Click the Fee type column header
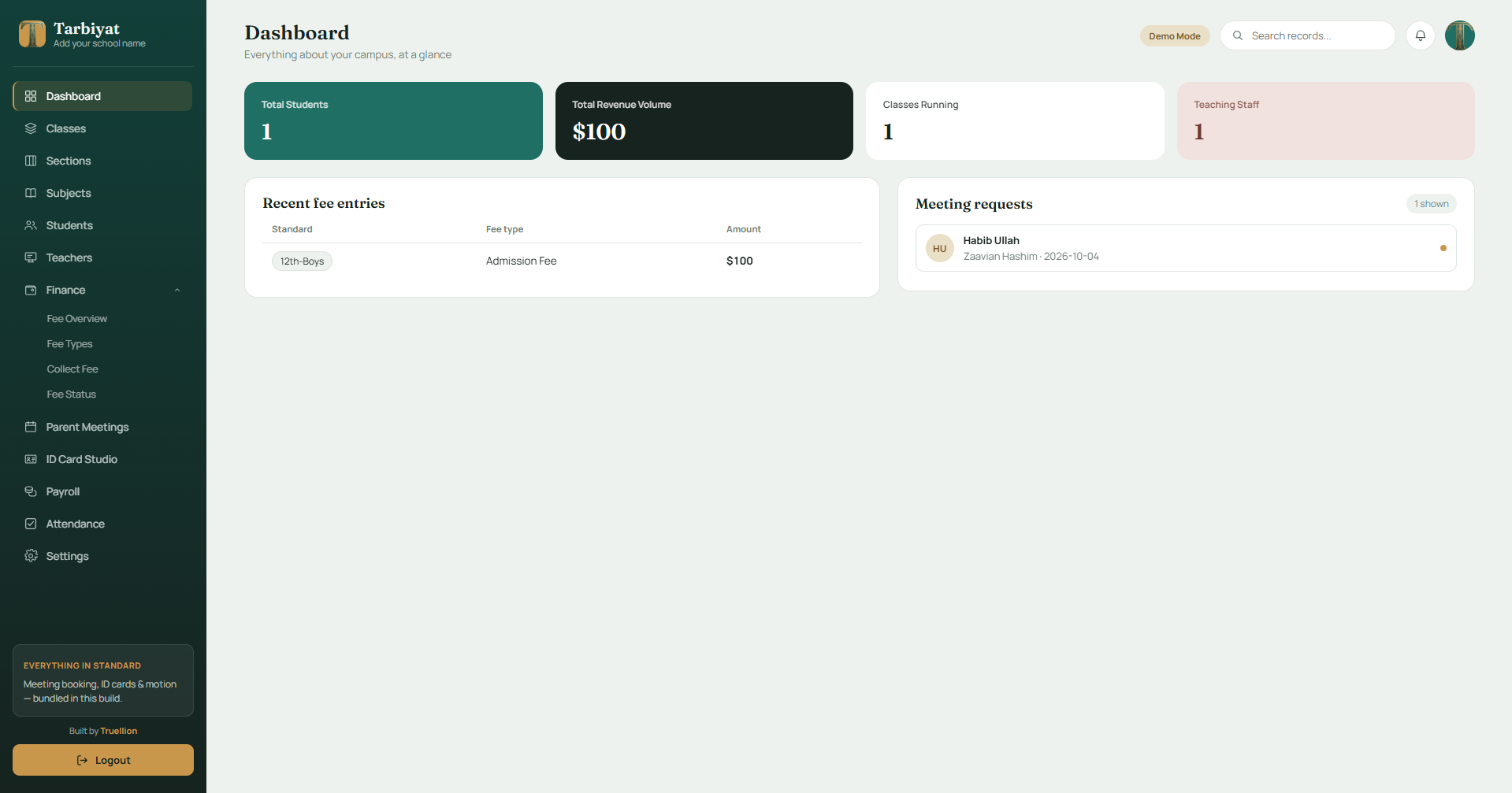This screenshot has width=1512, height=793. click(x=504, y=229)
